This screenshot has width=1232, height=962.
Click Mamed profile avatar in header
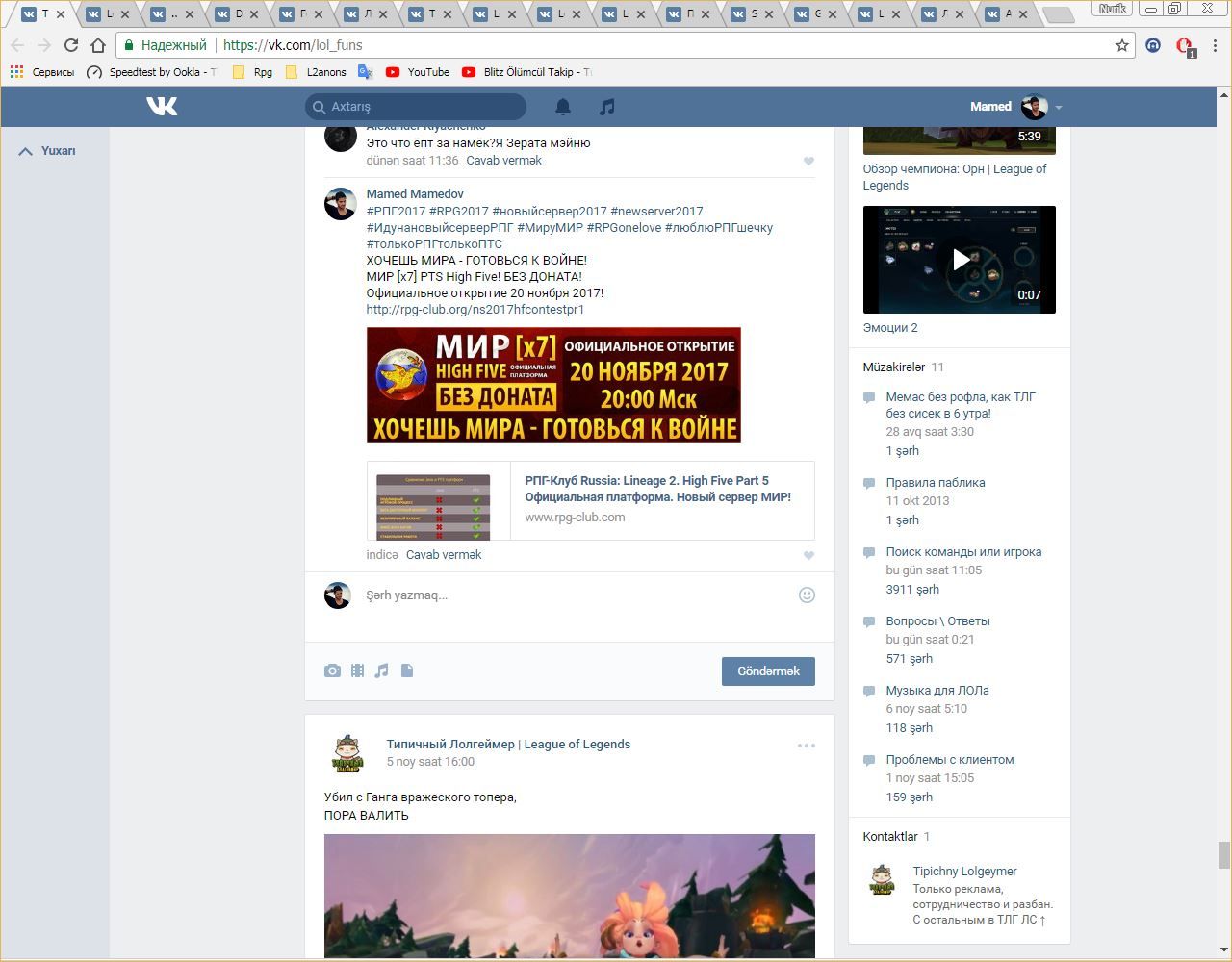click(1035, 107)
